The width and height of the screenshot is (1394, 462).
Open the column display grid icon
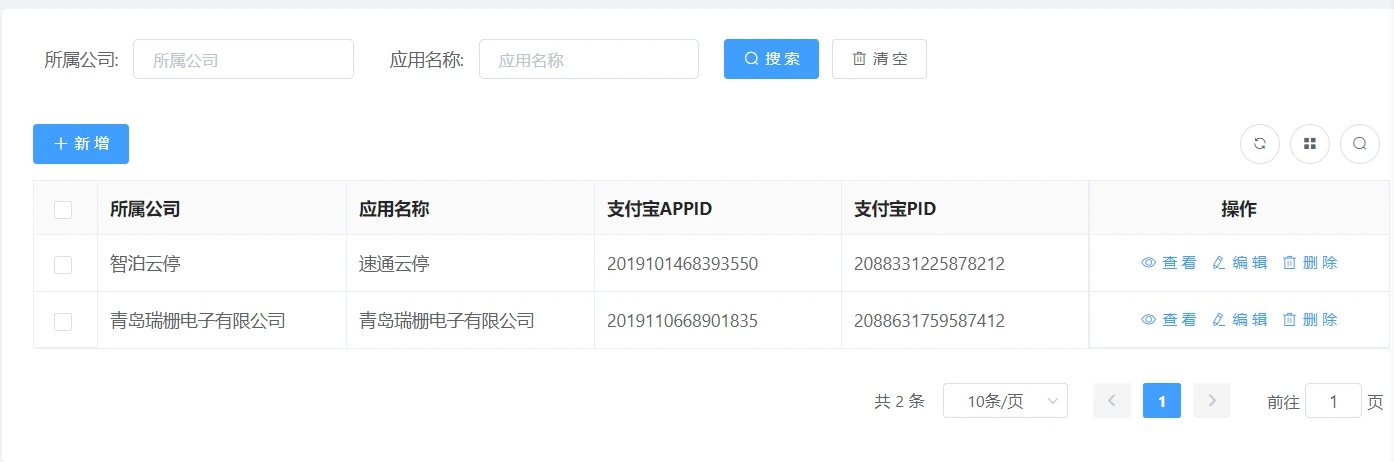coord(1310,144)
